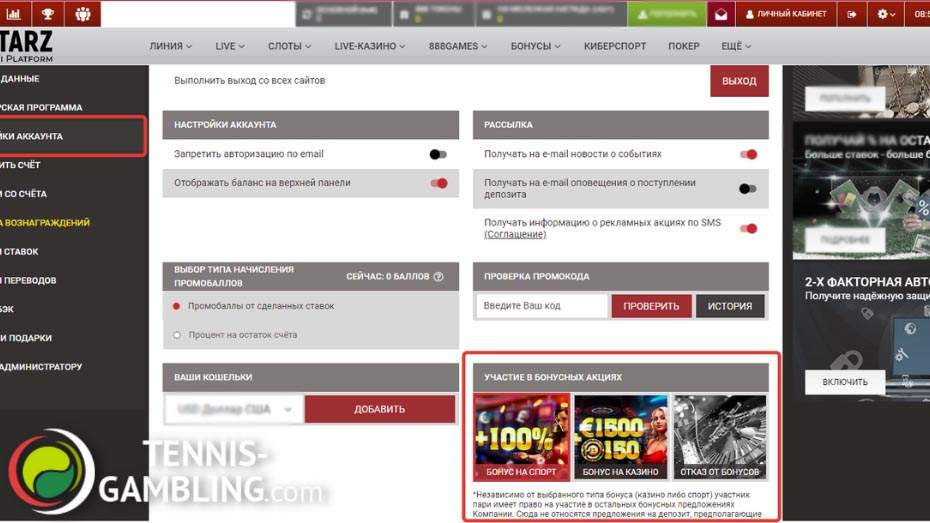Choose ОТКАЗ ОТ БОНУСОВ tile
The height and width of the screenshot is (523, 930).
[x=719, y=437]
